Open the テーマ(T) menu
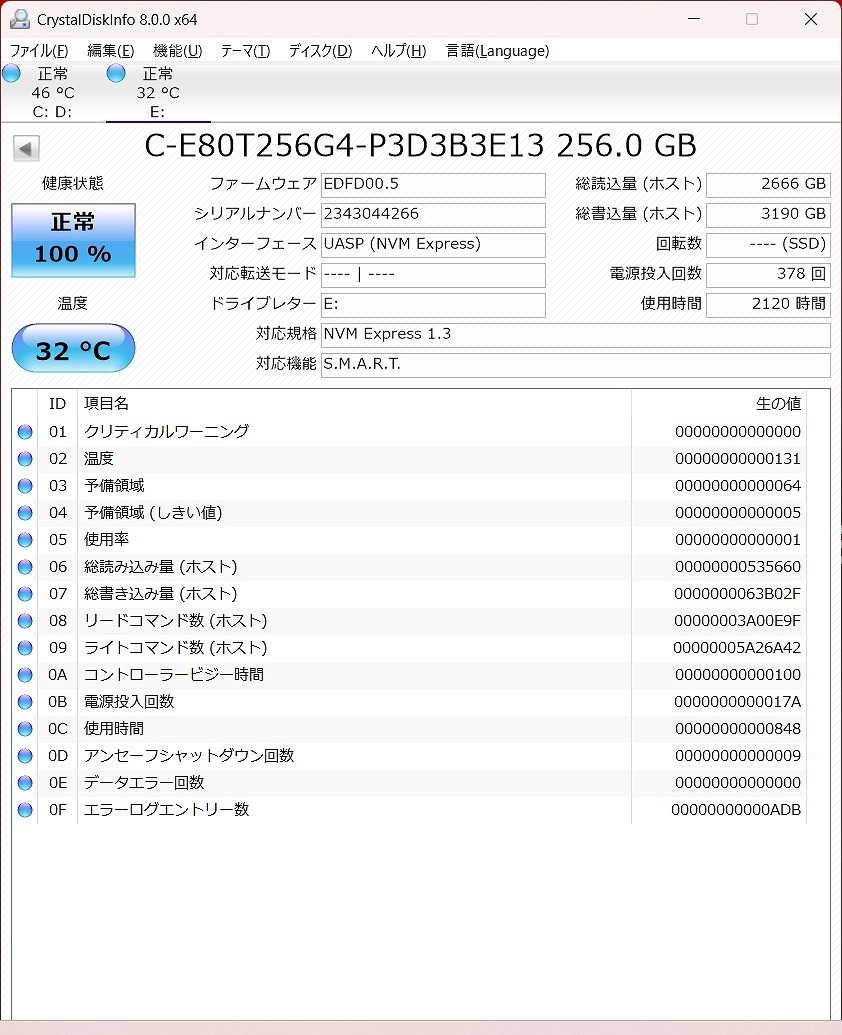The image size is (842, 1035). click(245, 51)
